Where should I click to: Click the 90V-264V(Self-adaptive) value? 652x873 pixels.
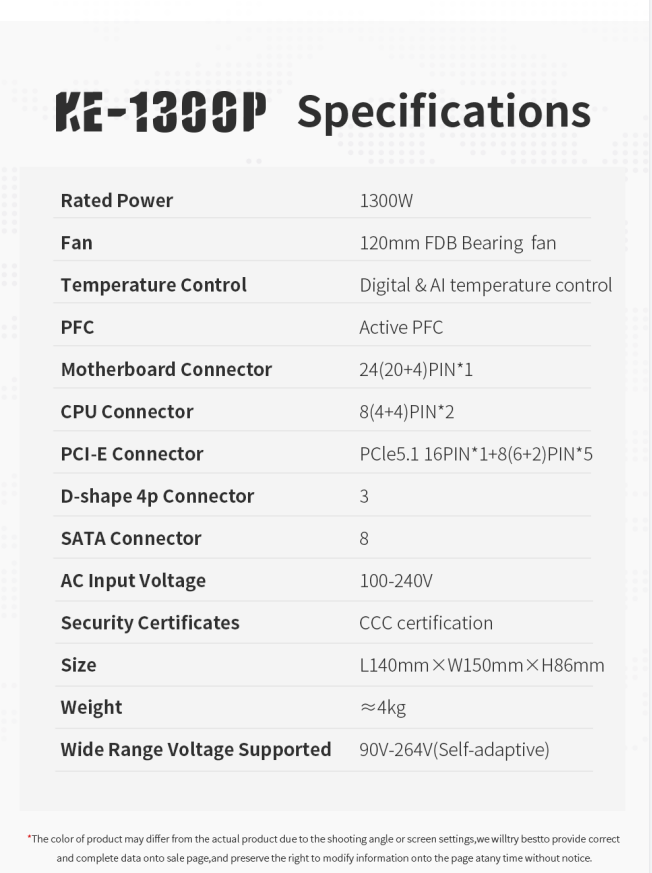pyautogui.click(x=454, y=750)
